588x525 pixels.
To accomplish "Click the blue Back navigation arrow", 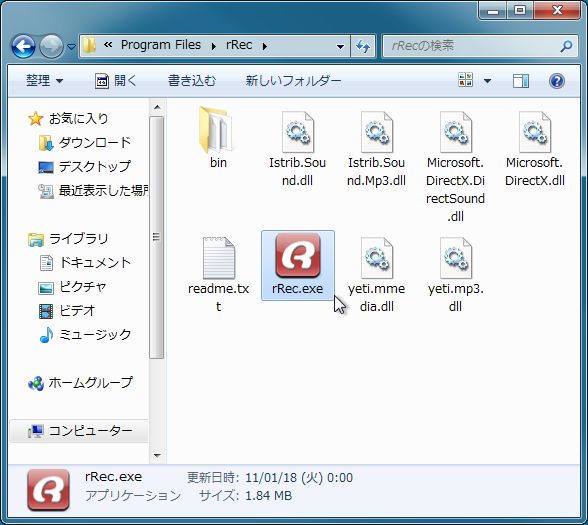I will click(x=23, y=46).
